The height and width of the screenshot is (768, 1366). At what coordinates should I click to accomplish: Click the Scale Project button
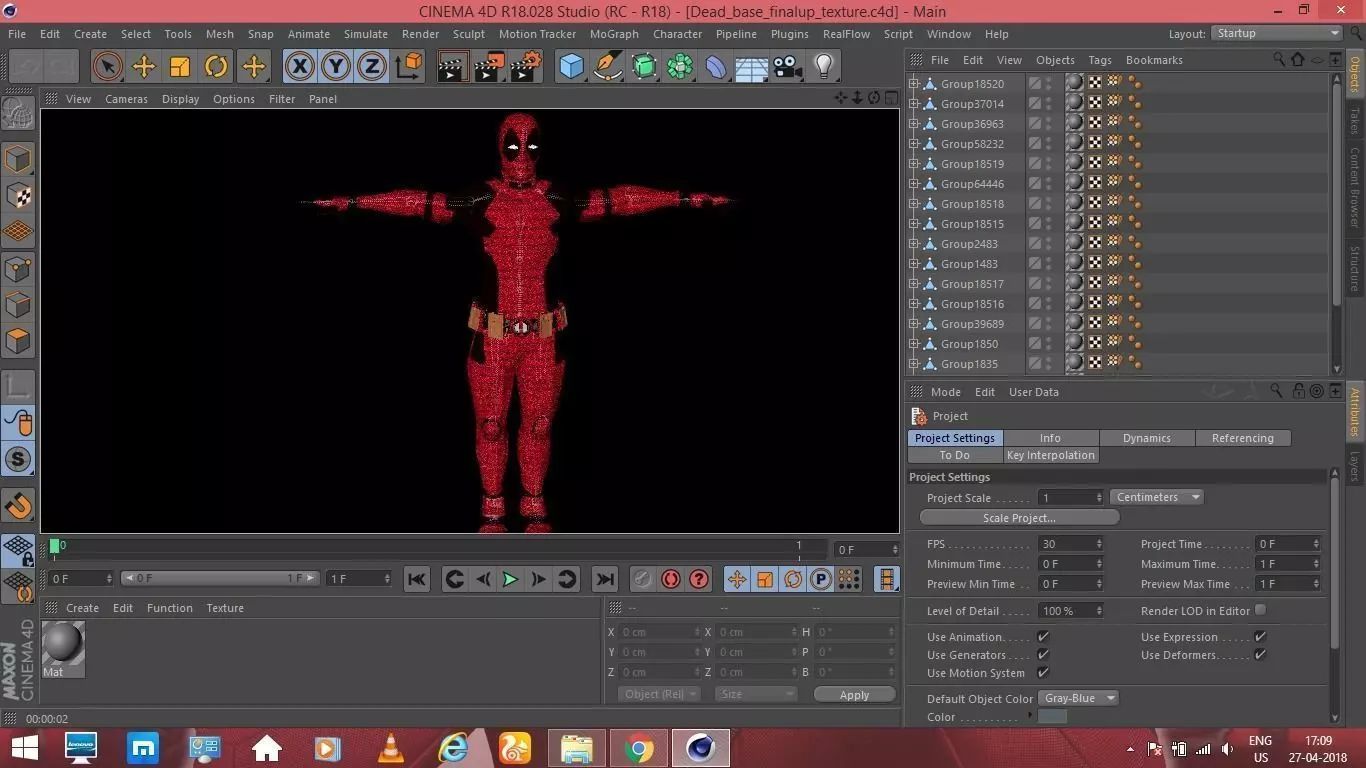coord(1019,518)
